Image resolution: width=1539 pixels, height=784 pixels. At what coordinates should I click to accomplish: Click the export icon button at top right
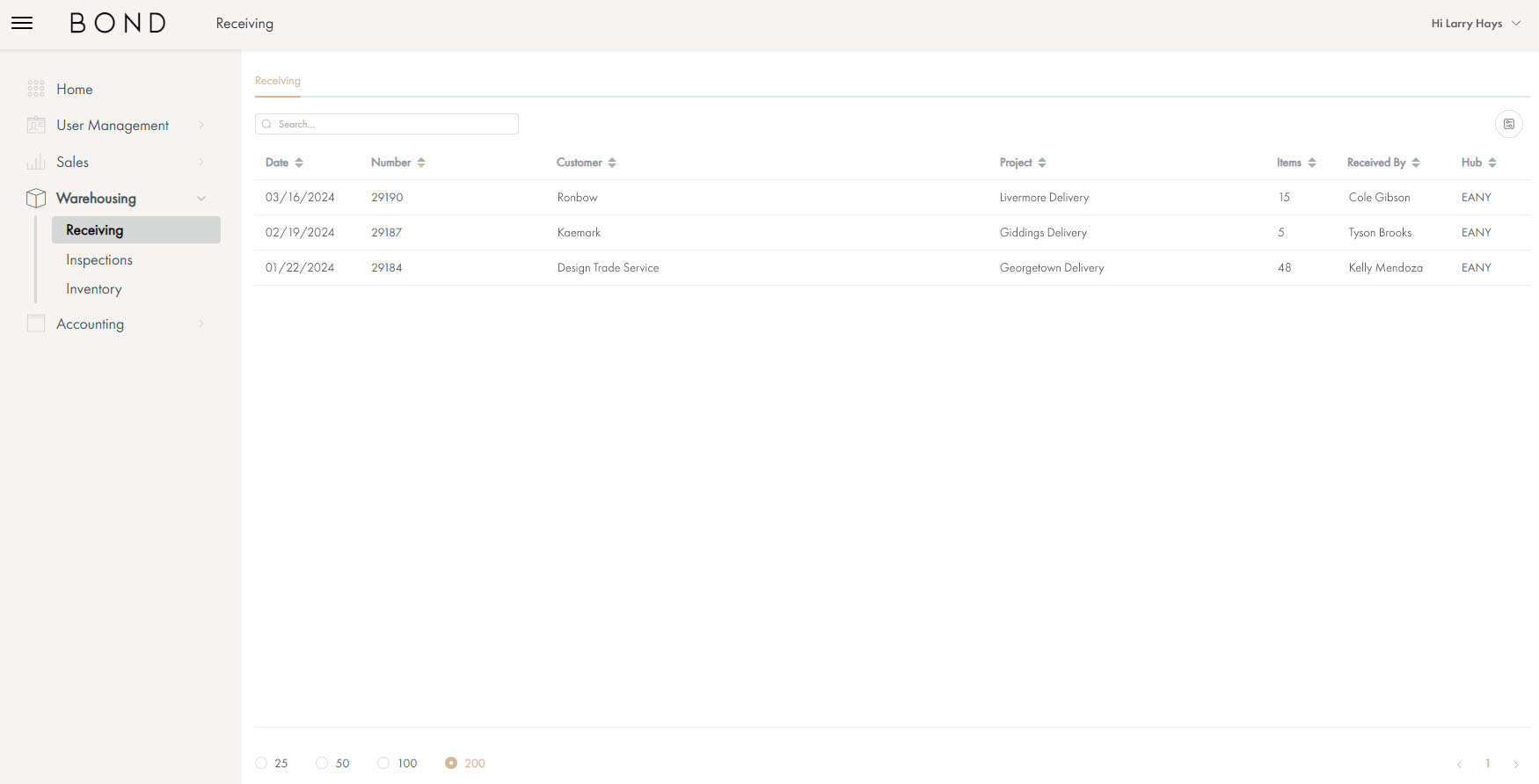(1508, 124)
